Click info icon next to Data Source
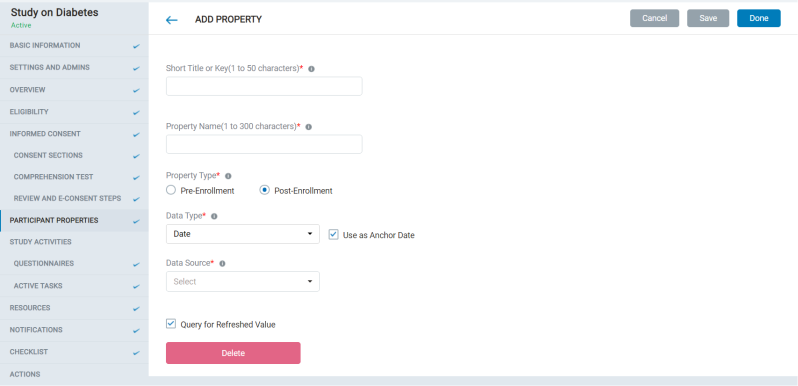 click(x=222, y=264)
